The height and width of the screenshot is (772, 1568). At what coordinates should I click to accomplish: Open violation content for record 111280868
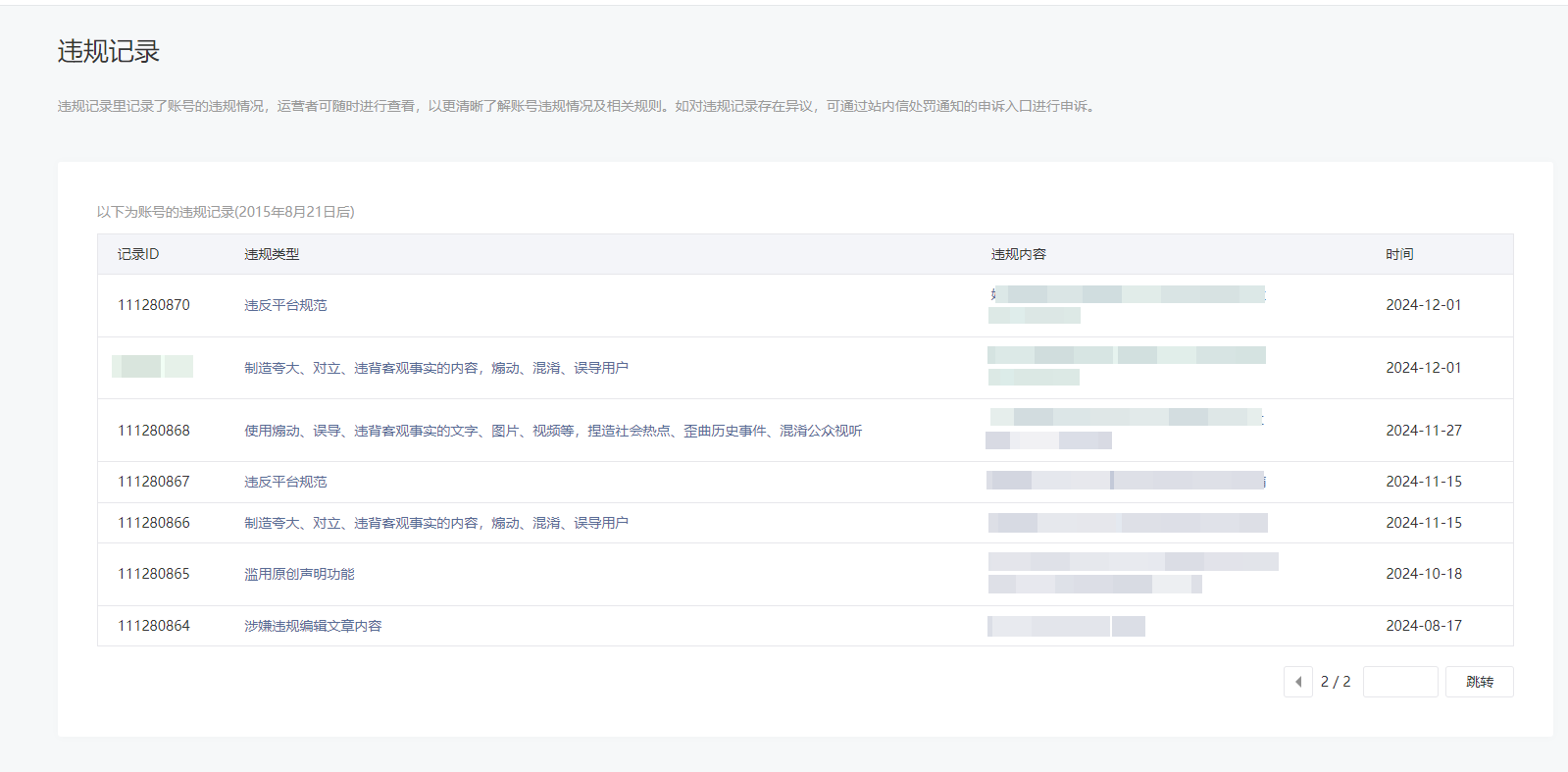point(1125,429)
